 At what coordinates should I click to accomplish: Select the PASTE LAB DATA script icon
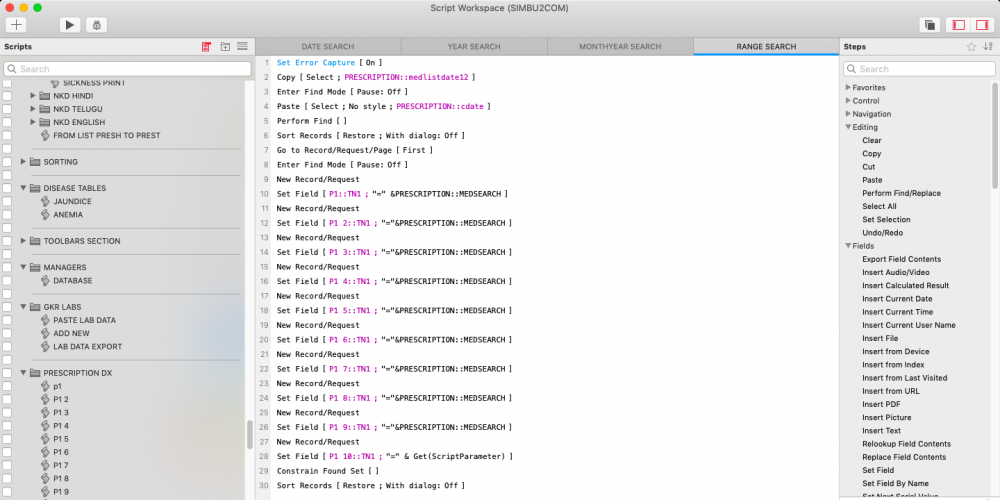click(45, 320)
